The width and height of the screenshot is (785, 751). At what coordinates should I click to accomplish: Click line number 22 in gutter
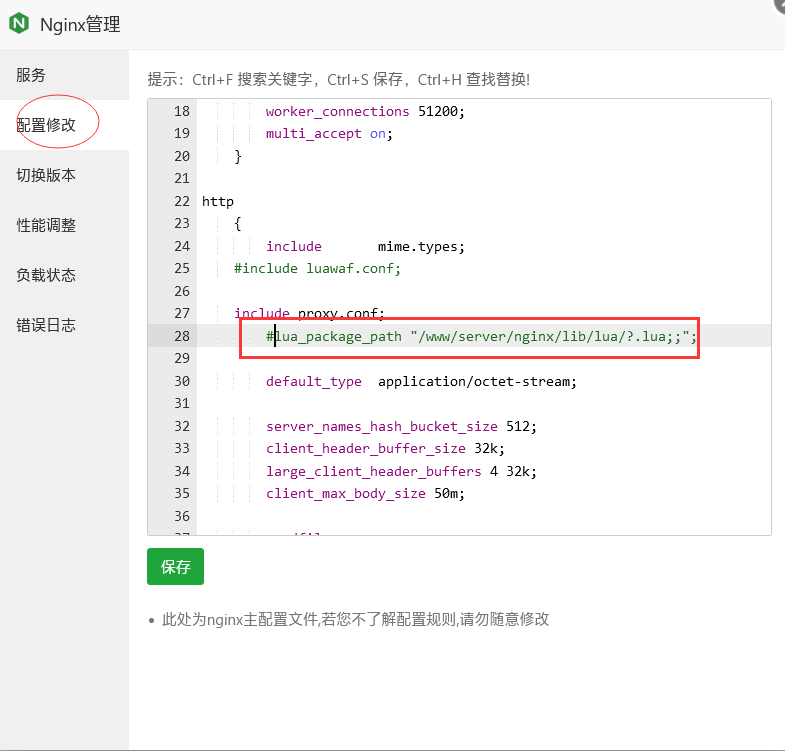(x=182, y=201)
